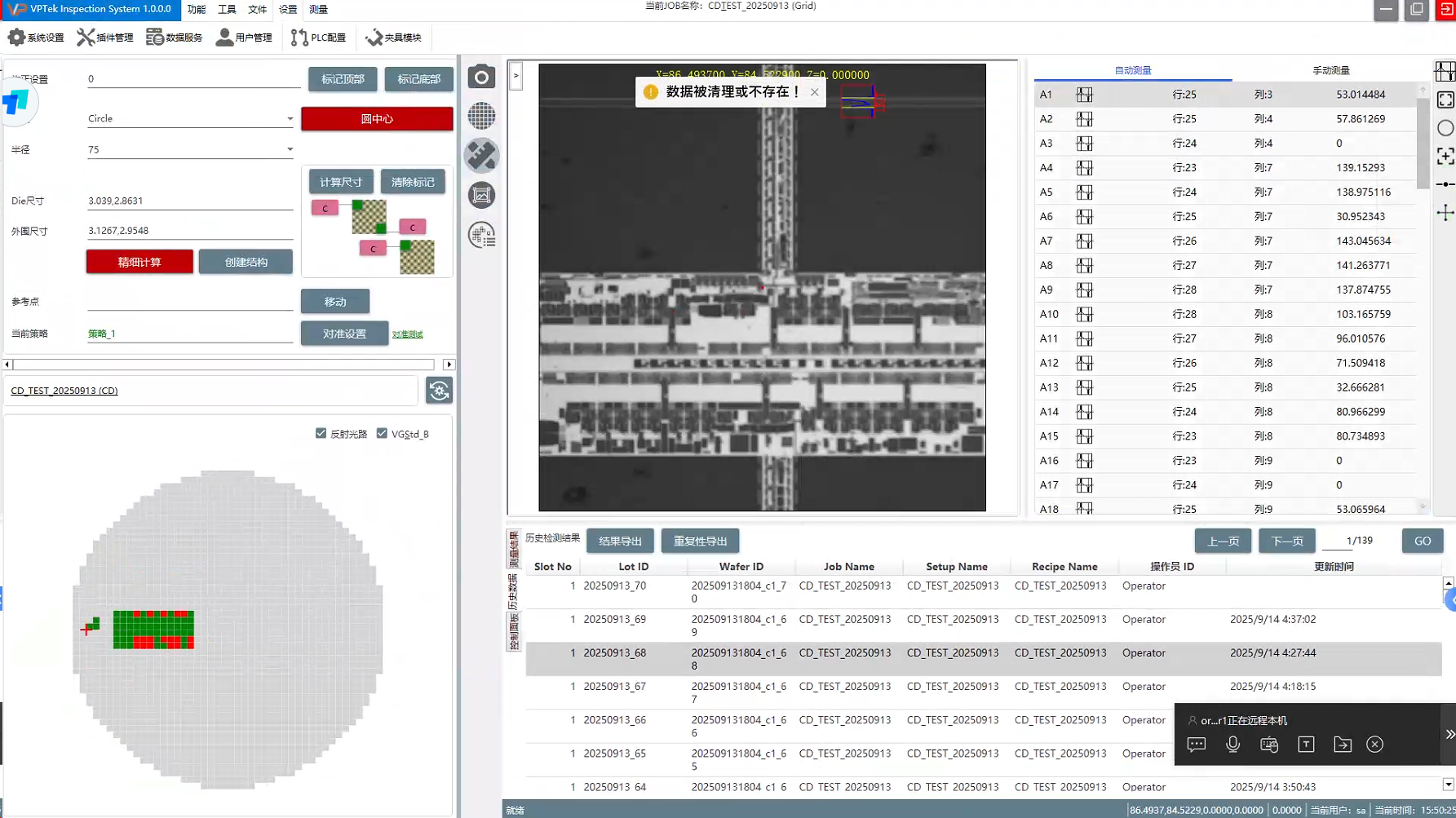Viewport: 1456px width, 818px height.
Task: Click the refresh gear icon beside CD_TEST_20250913
Action: [x=439, y=391]
